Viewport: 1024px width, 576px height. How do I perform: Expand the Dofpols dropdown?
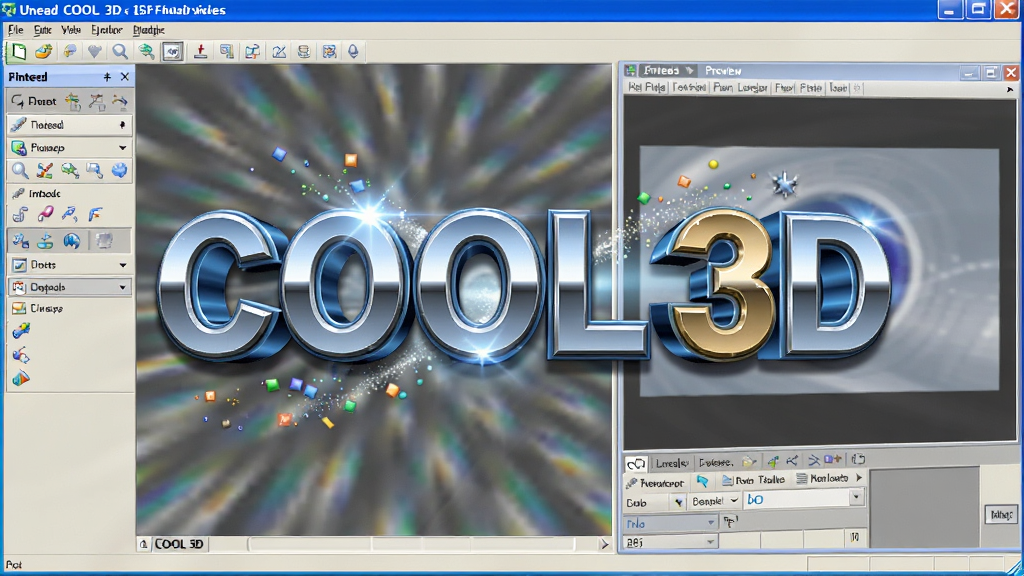pos(122,287)
